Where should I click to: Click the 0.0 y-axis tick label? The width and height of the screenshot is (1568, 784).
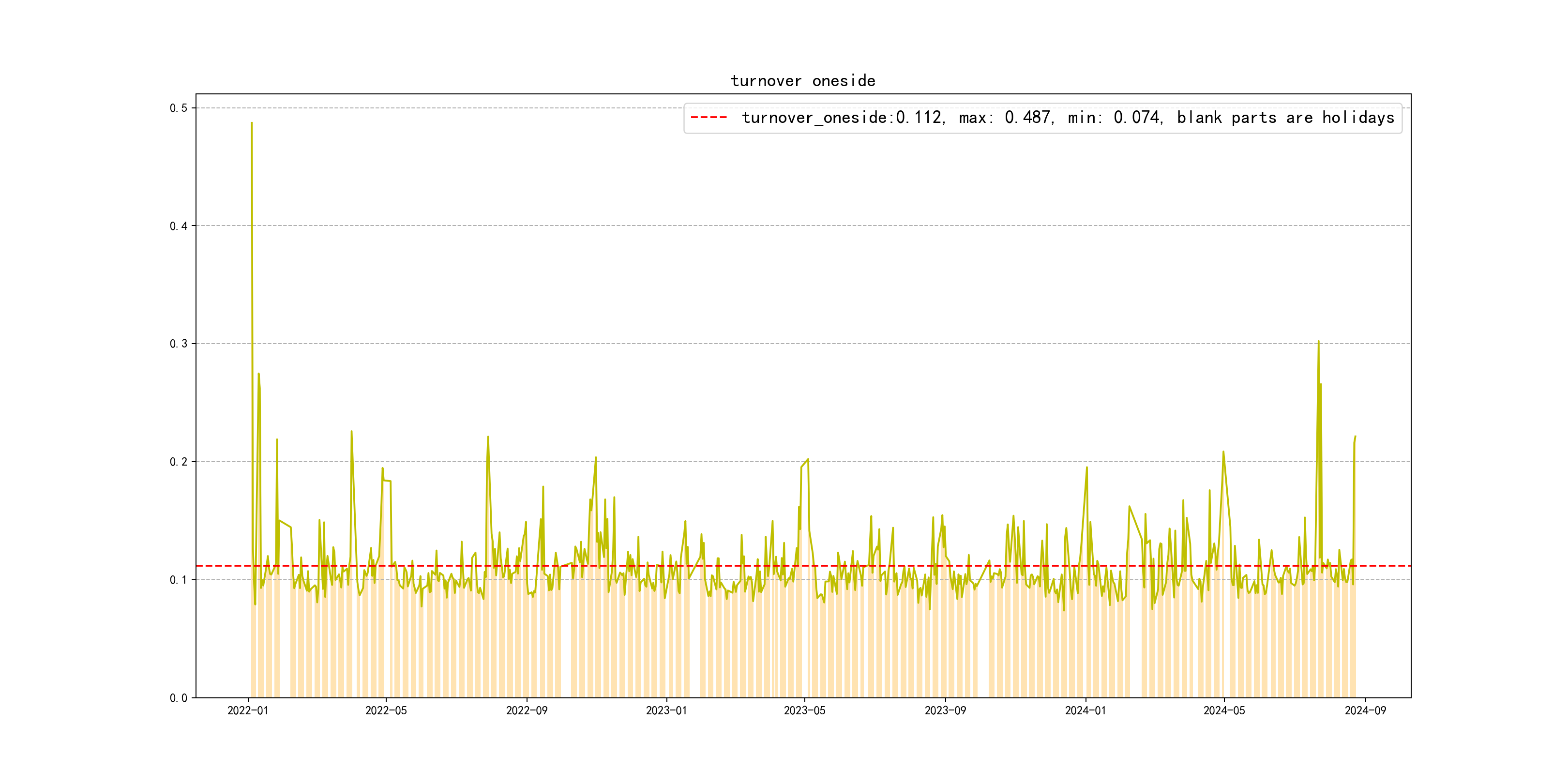click(179, 697)
